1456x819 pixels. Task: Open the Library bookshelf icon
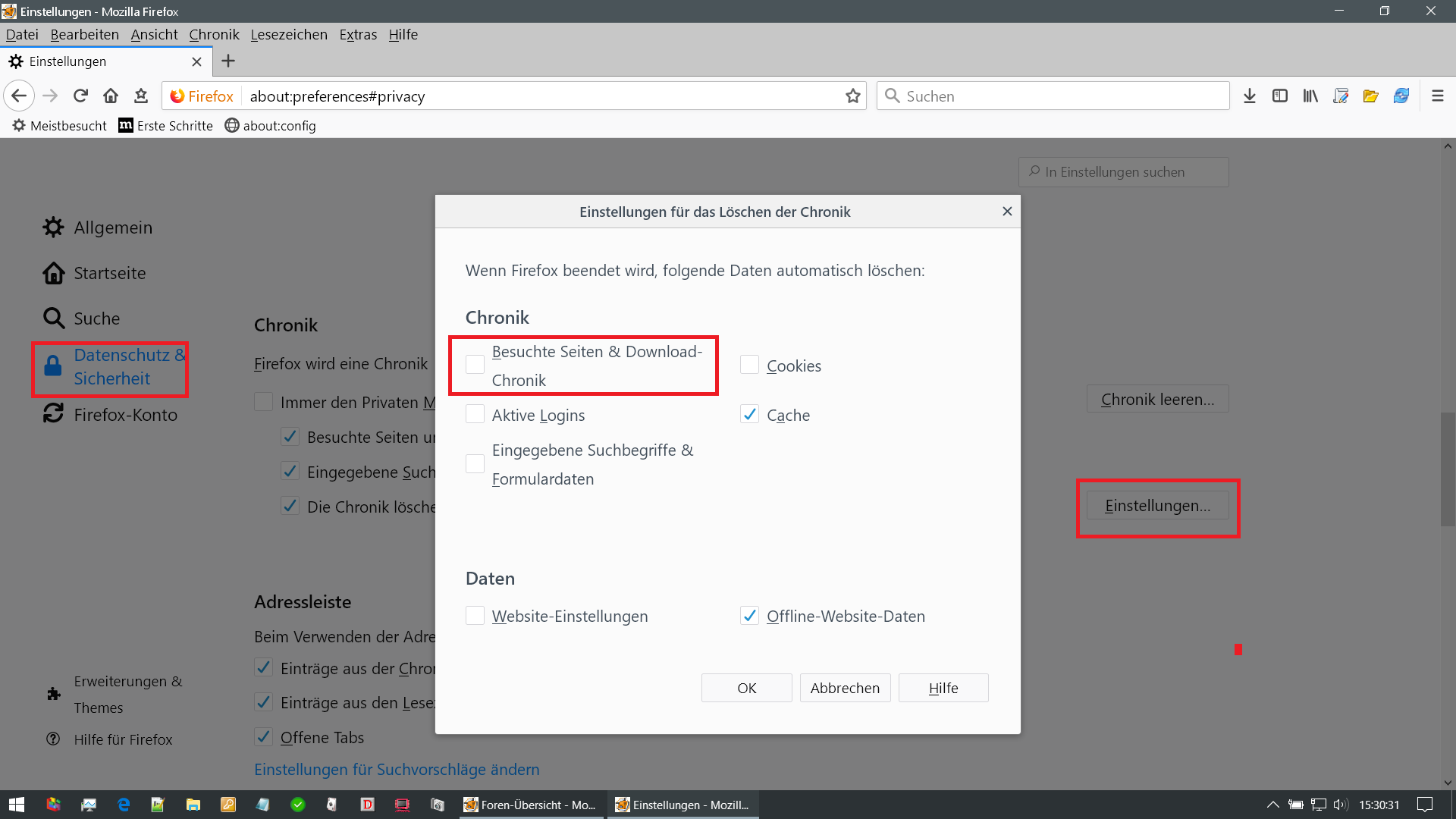tap(1310, 96)
